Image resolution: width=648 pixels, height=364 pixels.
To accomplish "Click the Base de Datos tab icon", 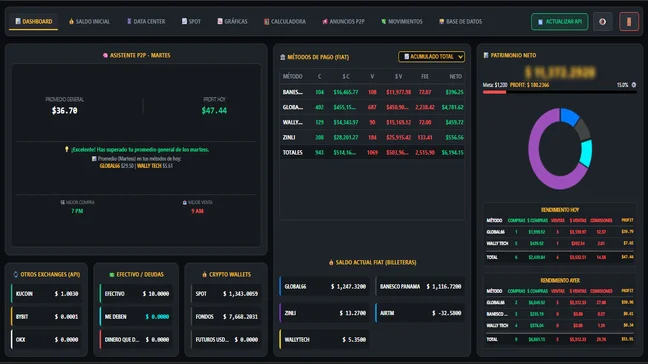I will pos(441,21).
